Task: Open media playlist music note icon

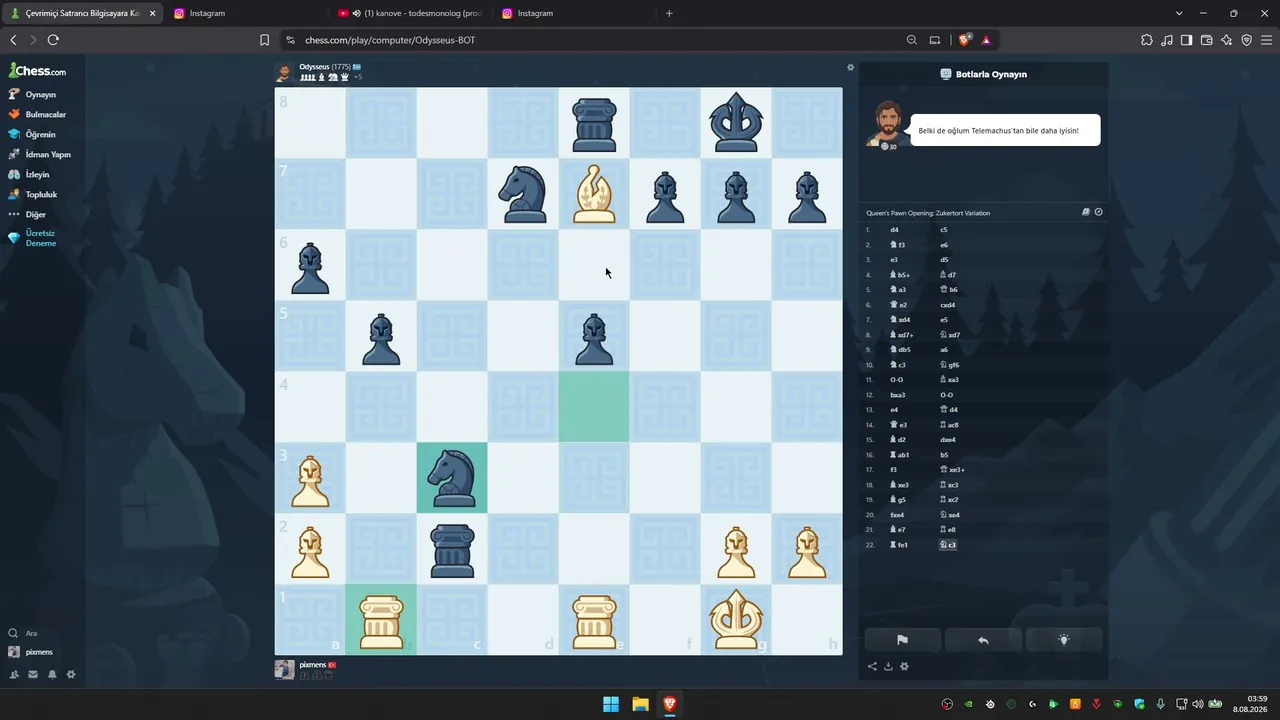Action: [1166, 40]
